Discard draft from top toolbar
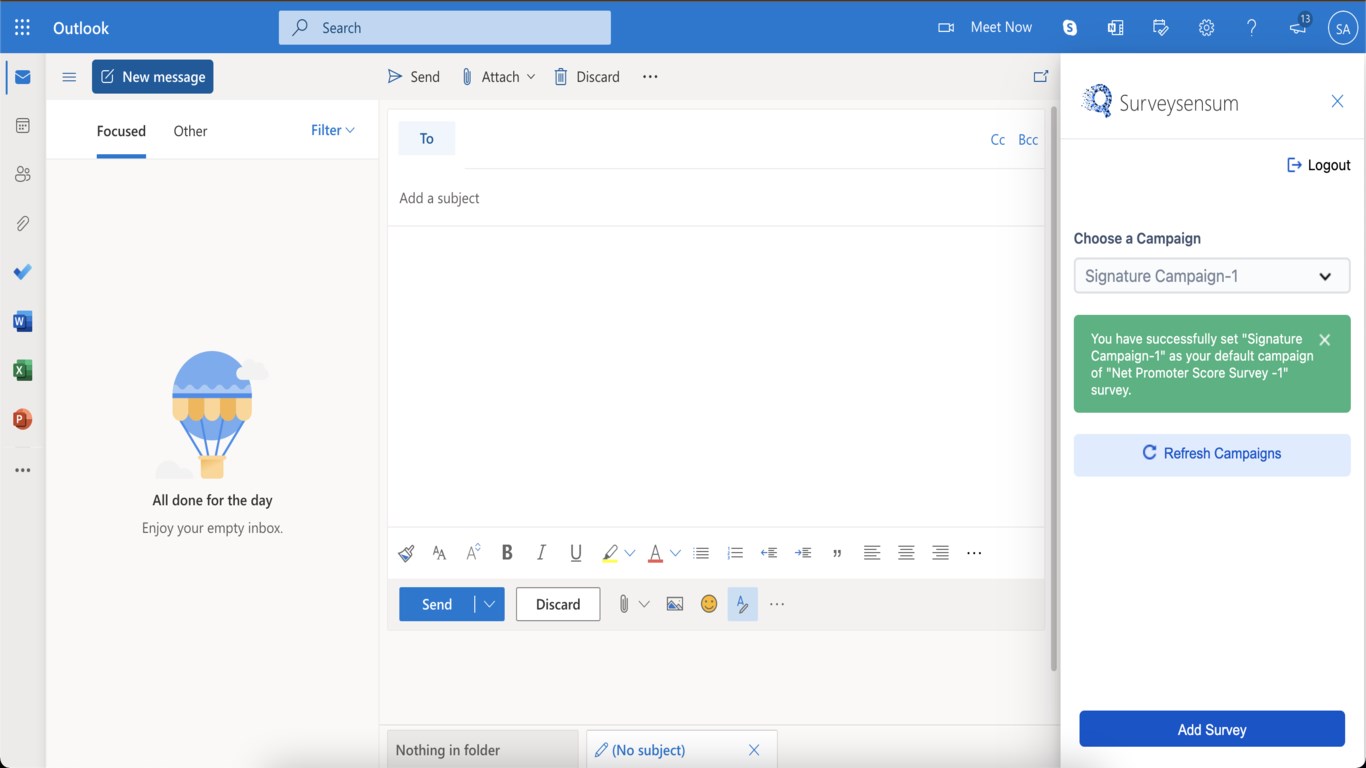 587,77
